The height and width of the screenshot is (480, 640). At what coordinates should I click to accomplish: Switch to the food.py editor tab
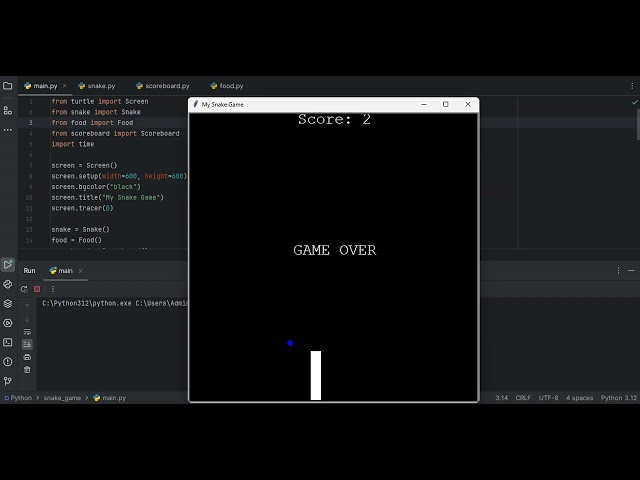pos(227,86)
